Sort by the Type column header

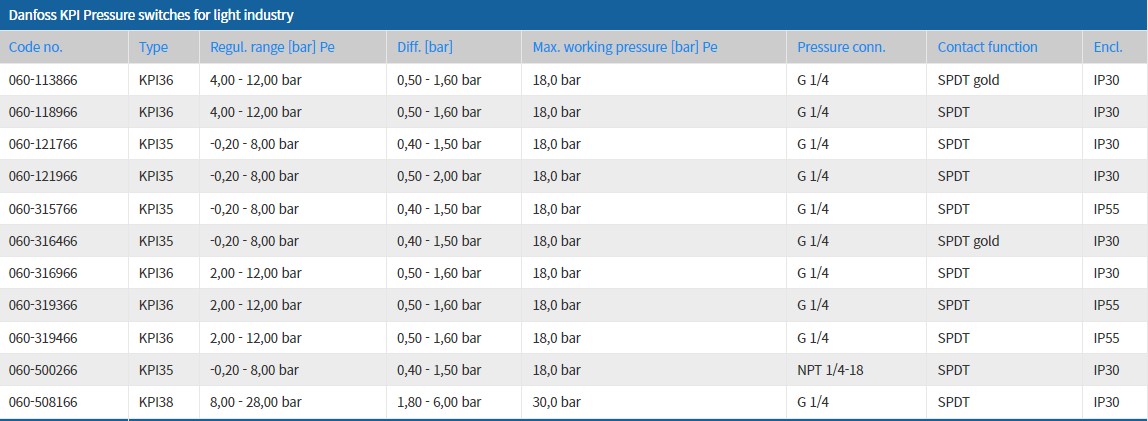[x=153, y=47]
